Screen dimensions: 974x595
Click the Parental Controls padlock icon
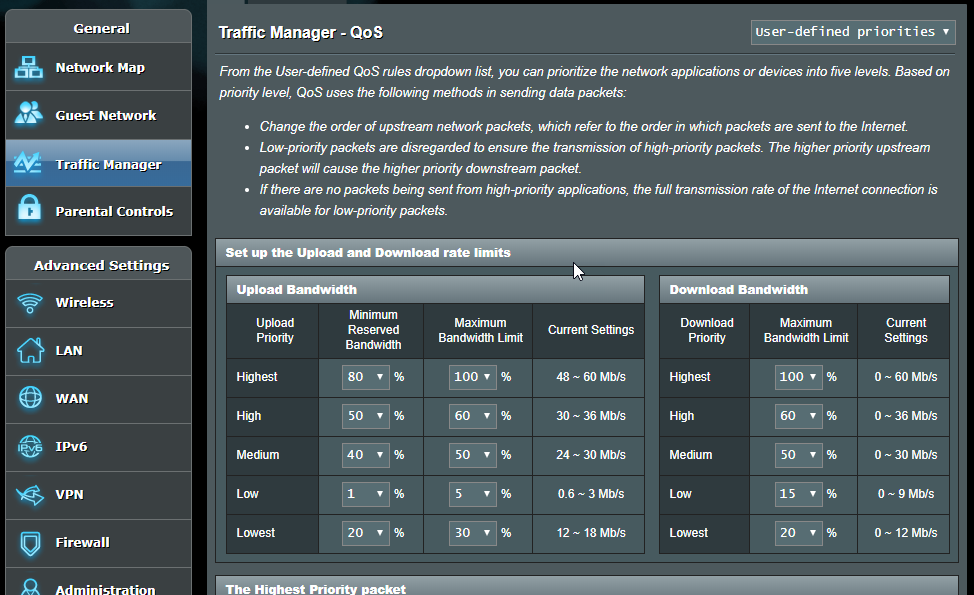28,211
